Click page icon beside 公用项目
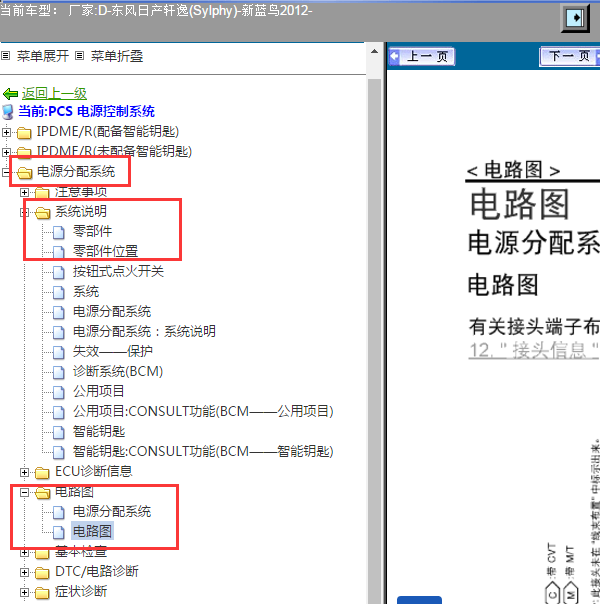 tap(59, 393)
